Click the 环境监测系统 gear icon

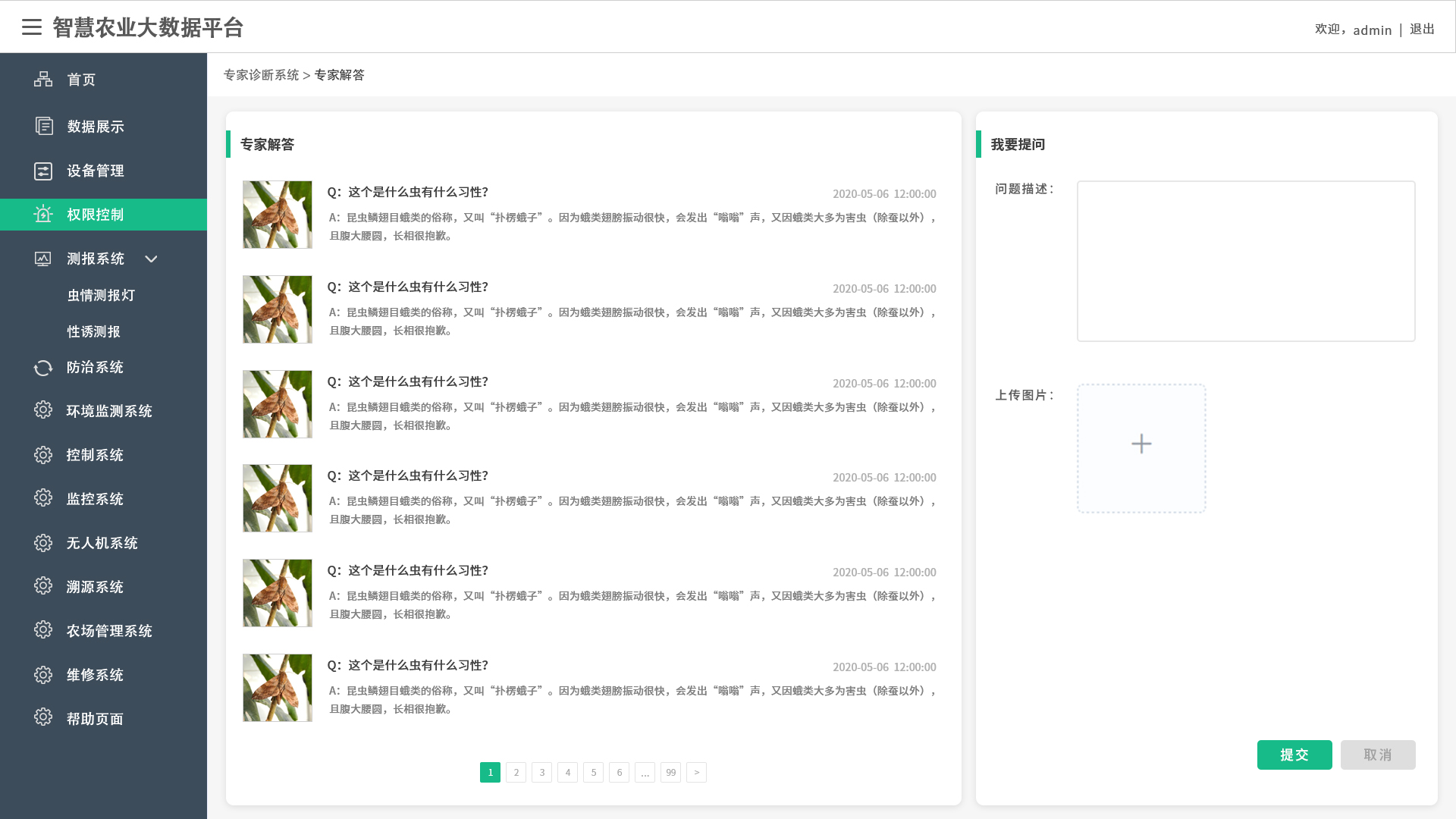(43, 410)
